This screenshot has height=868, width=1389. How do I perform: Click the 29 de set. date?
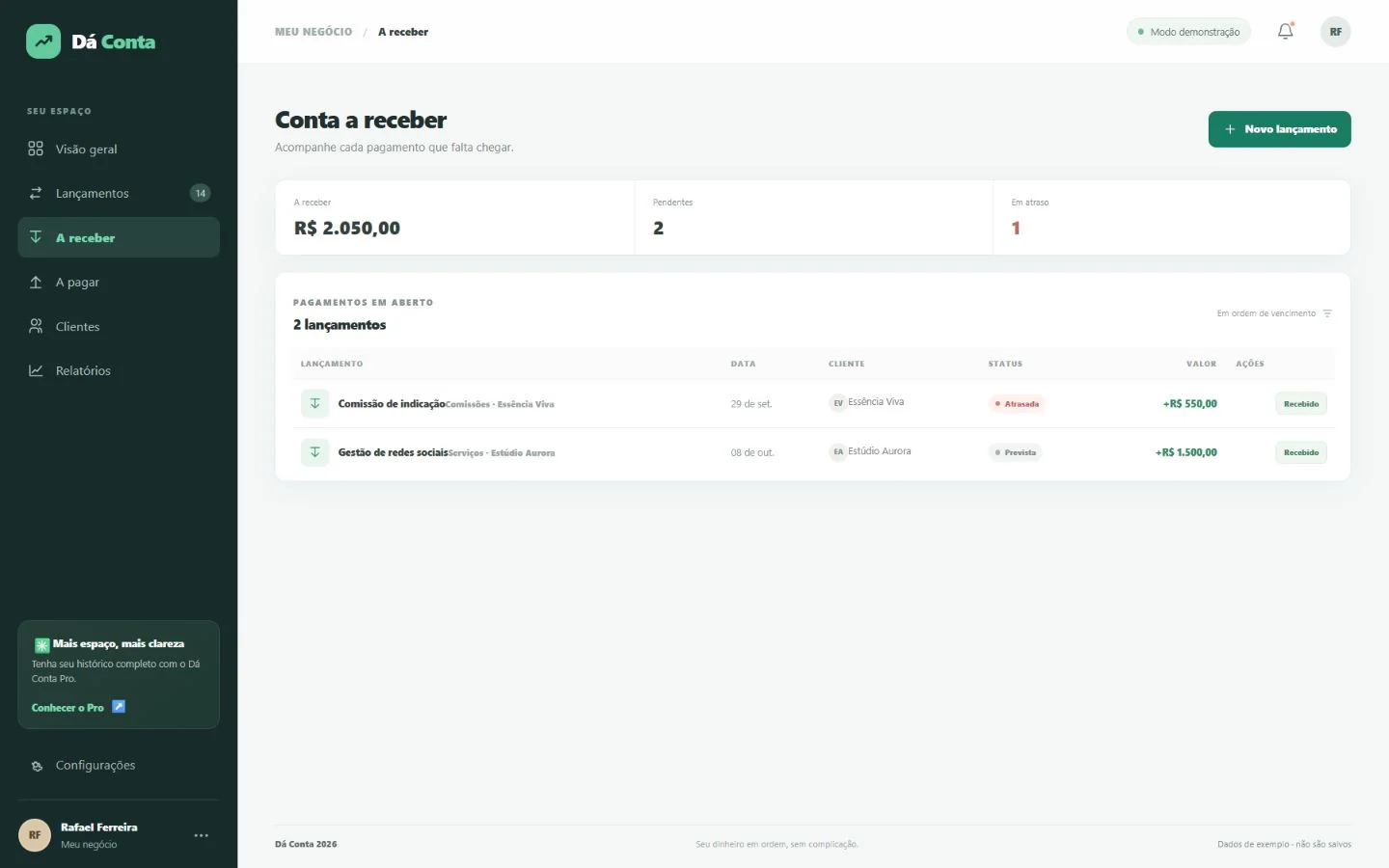click(x=751, y=404)
